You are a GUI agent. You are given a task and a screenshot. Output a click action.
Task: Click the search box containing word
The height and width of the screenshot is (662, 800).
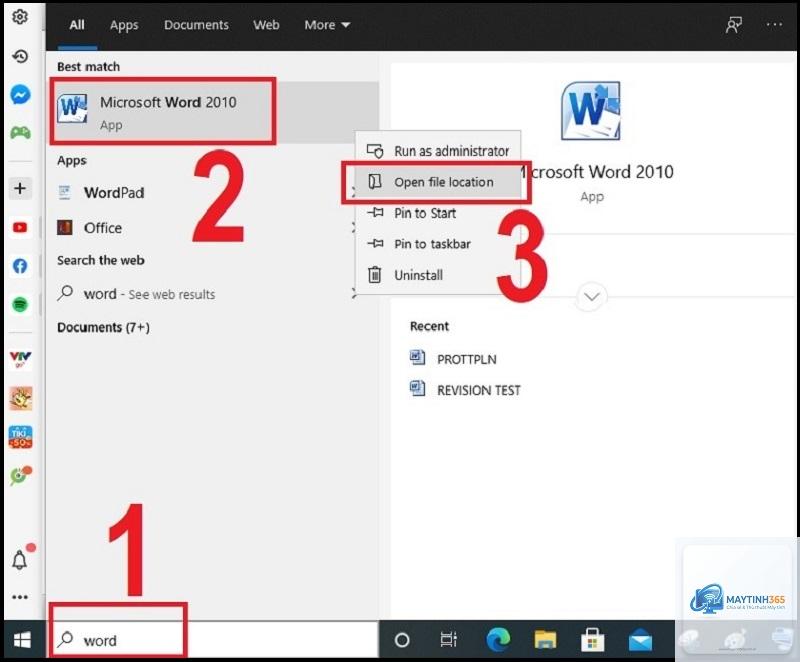214,640
